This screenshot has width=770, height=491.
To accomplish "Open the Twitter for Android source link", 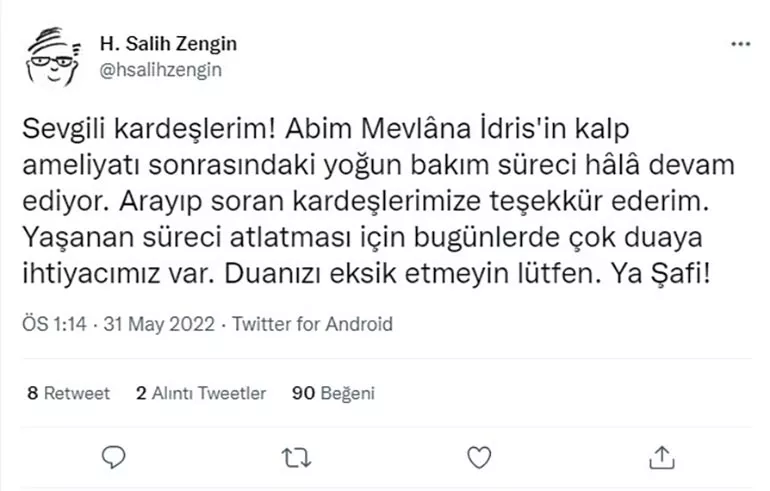I will click(310, 324).
